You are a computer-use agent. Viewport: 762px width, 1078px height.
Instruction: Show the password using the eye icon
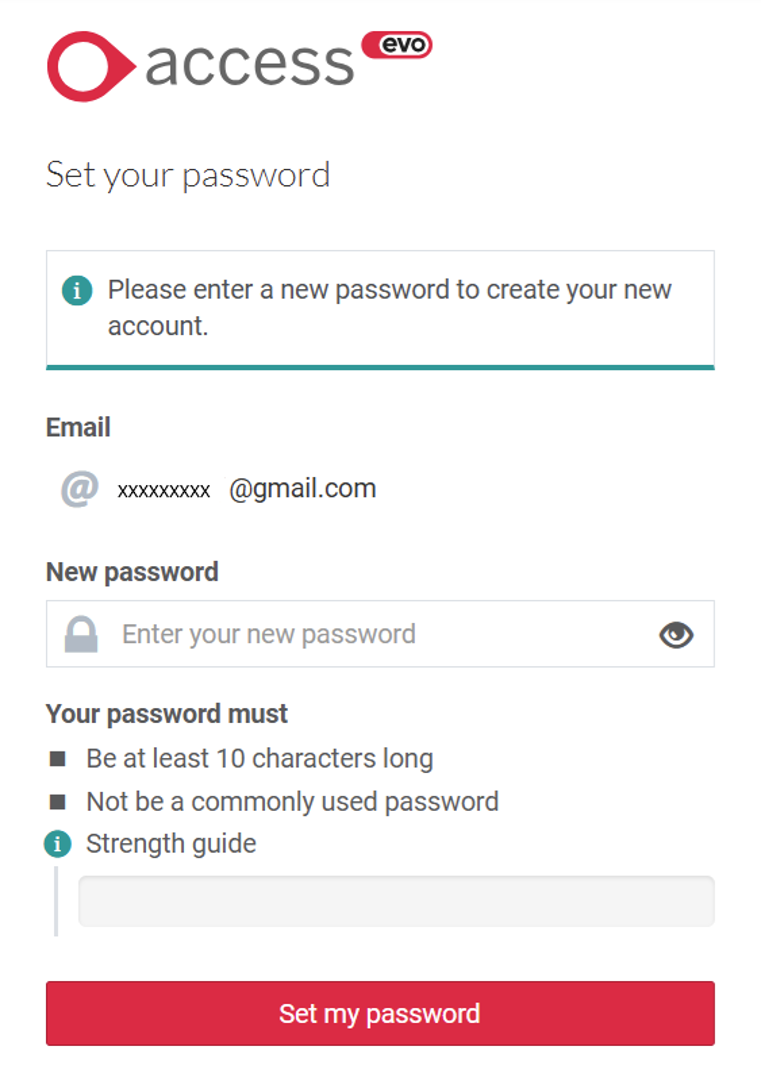point(677,634)
